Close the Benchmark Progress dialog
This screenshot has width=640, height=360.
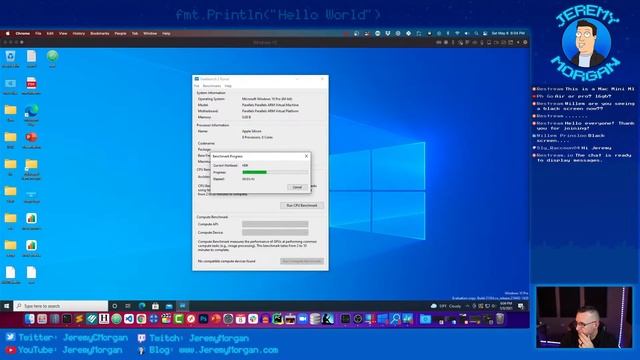306,156
